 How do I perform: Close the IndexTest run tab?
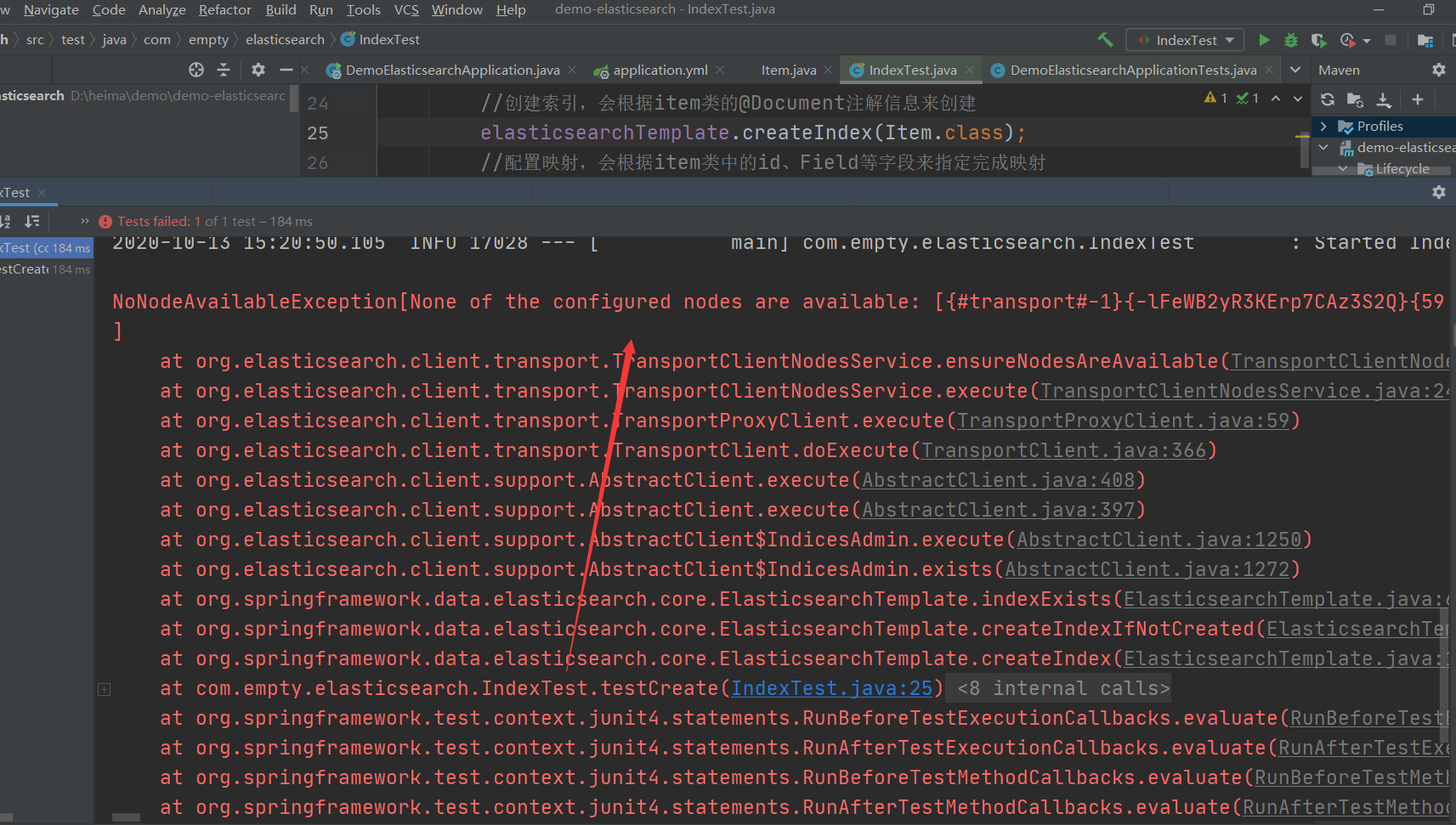pos(42,193)
